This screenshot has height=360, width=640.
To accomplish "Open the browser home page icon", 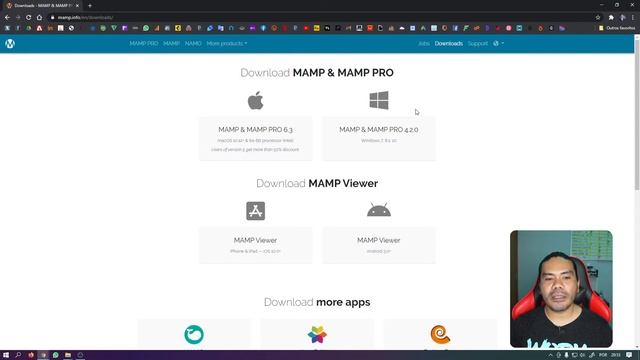I will click(39, 18).
